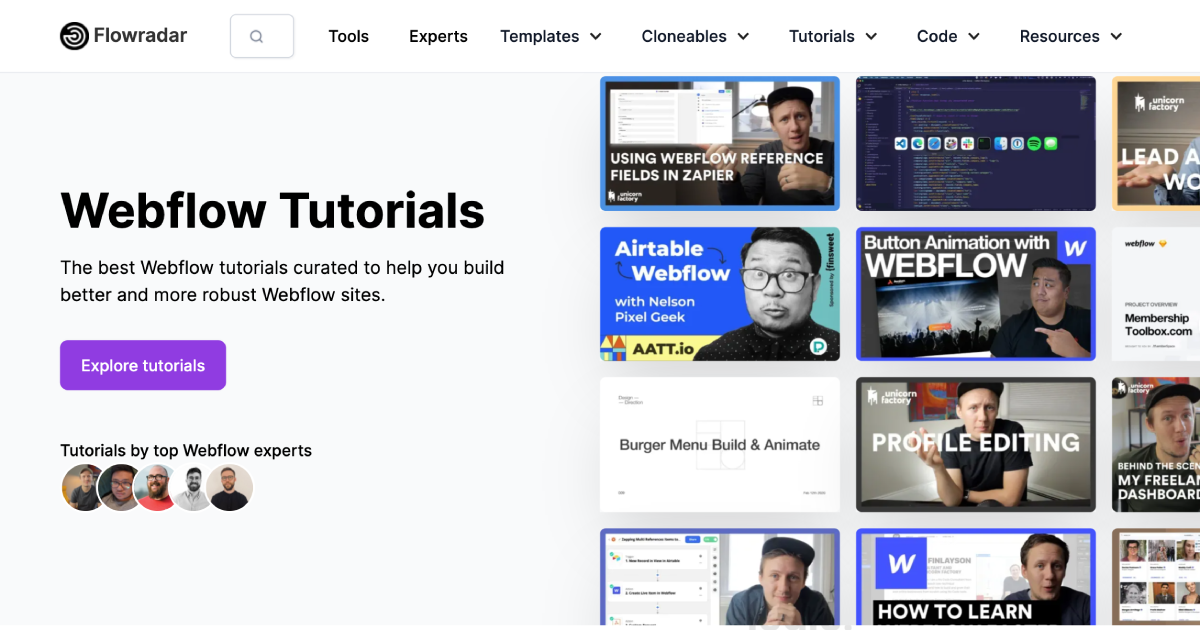
Task: Open the Button Animation with Webflow tutorial
Action: click(x=975, y=294)
